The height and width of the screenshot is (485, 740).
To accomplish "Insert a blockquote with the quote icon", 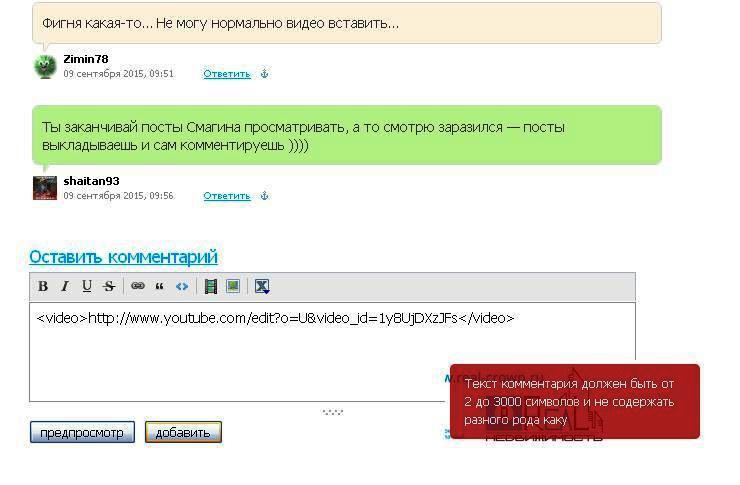I will 159,287.
